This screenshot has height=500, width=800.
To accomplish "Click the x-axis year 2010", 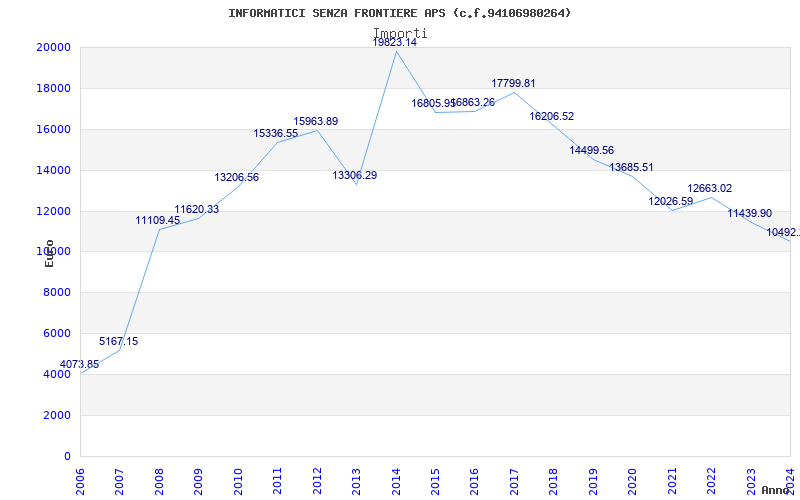I will point(238,481).
